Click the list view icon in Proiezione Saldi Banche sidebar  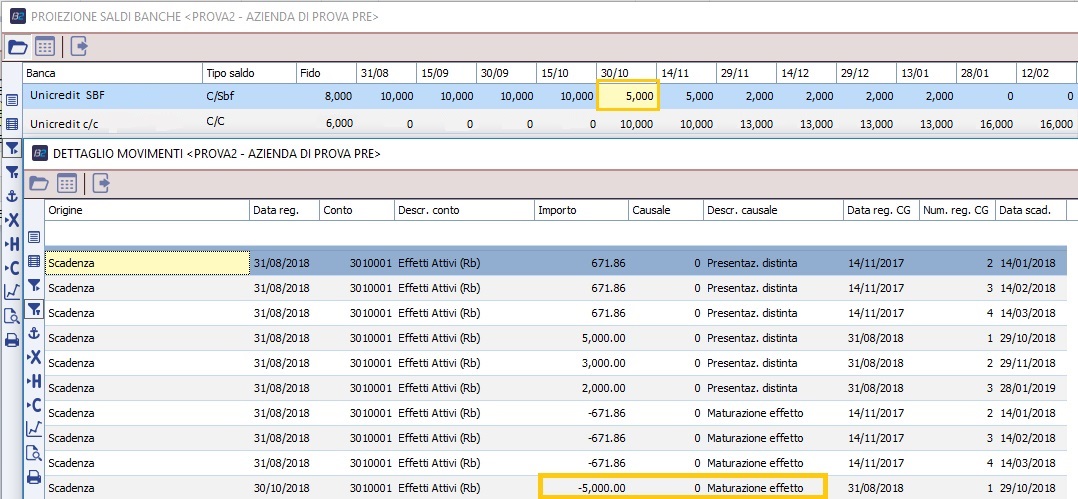pos(12,100)
